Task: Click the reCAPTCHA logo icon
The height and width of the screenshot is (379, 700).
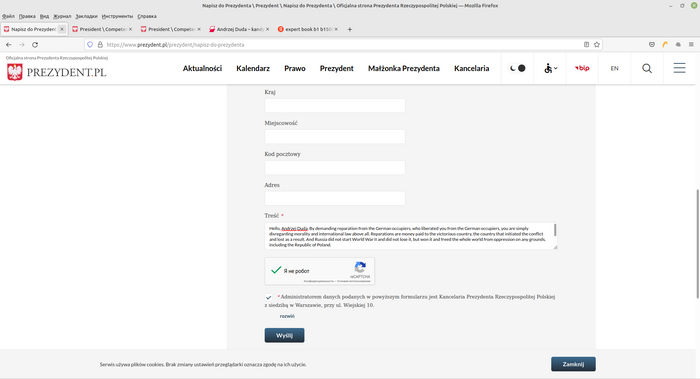Action: click(360, 267)
